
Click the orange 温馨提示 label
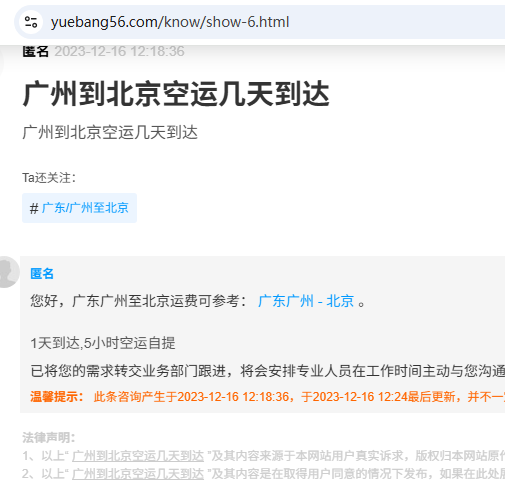57,397
